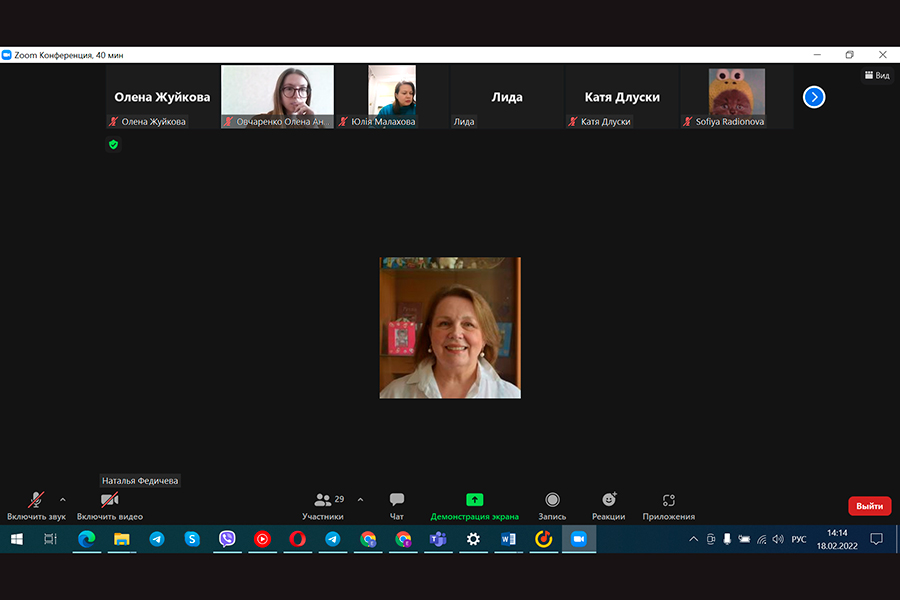Open the Приложения apps panel

pos(668,505)
